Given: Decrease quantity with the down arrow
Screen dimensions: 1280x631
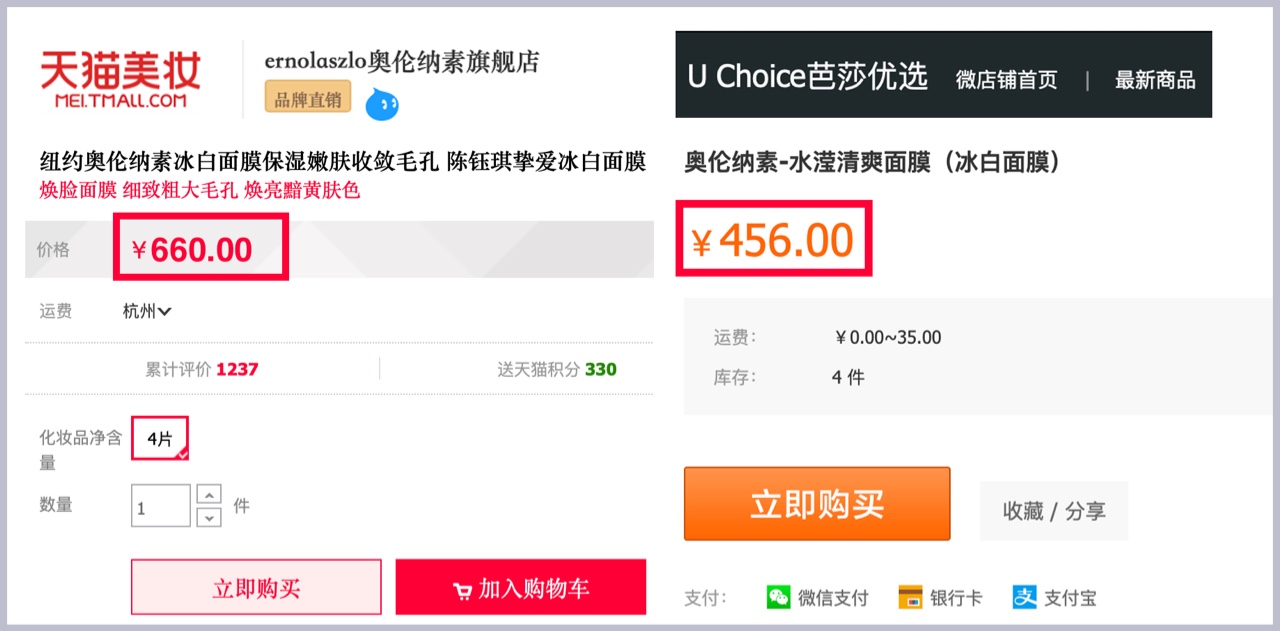Looking at the screenshot, I should (x=209, y=517).
